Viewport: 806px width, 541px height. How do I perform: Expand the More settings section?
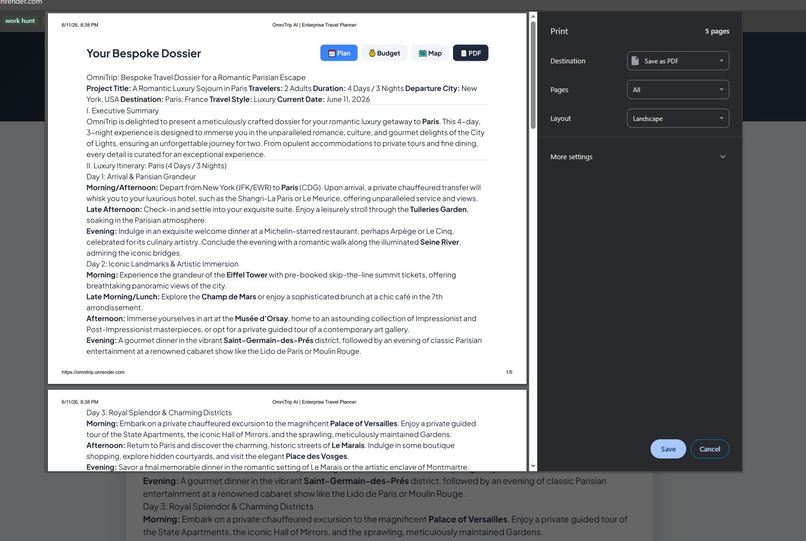[x=638, y=157]
